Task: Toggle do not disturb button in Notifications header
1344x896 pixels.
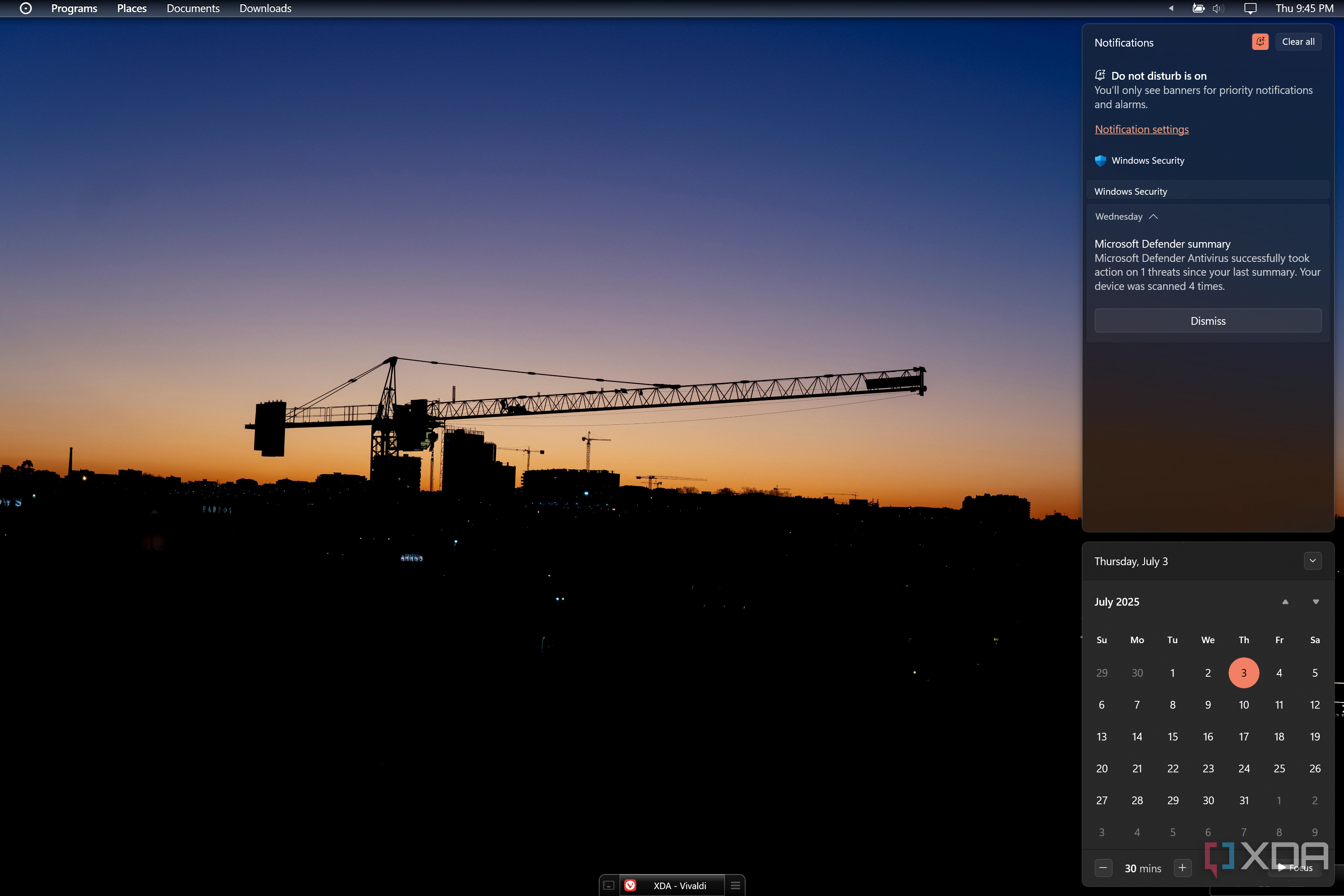Action: tap(1260, 42)
